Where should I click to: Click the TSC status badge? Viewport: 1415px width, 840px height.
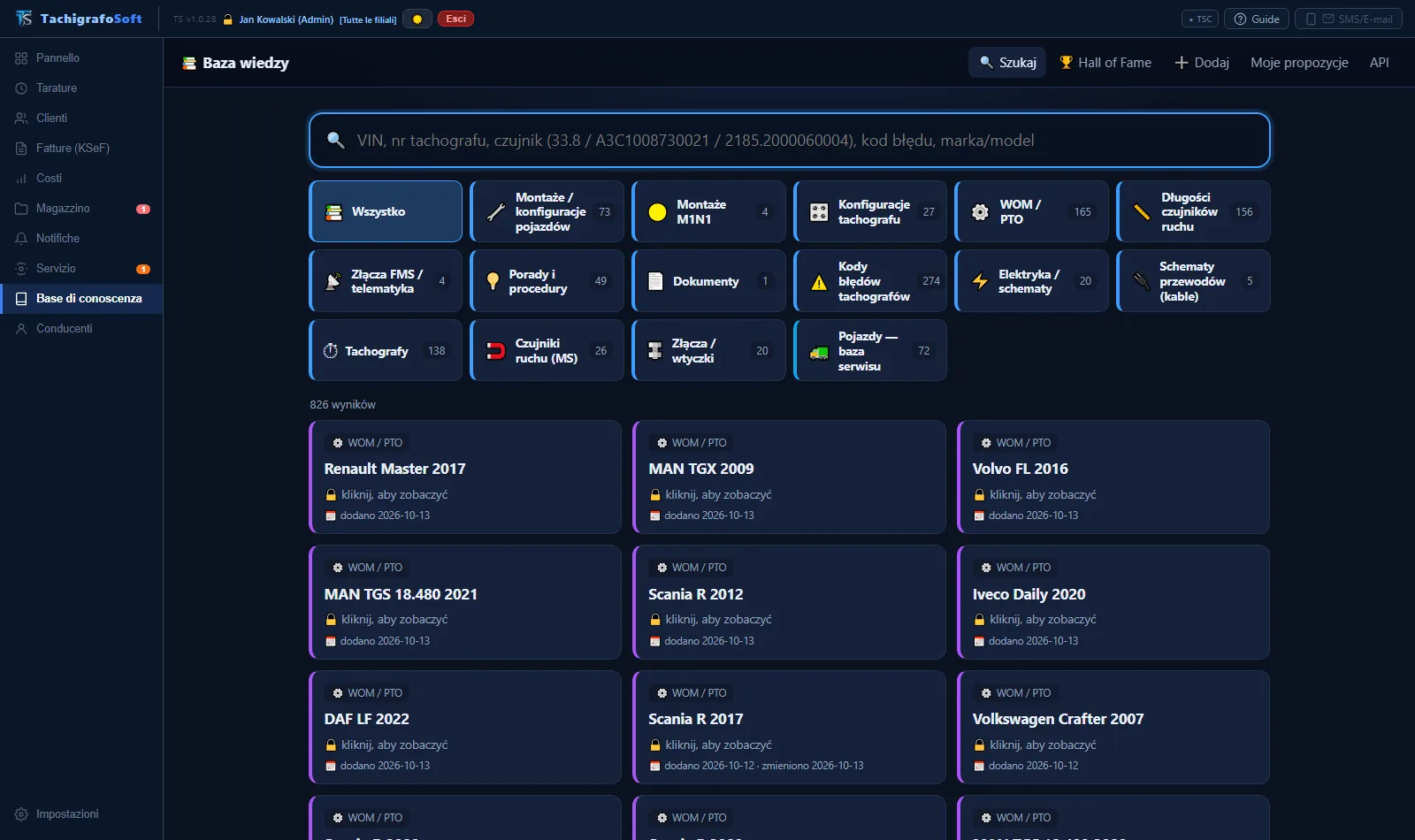(x=1200, y=19)
